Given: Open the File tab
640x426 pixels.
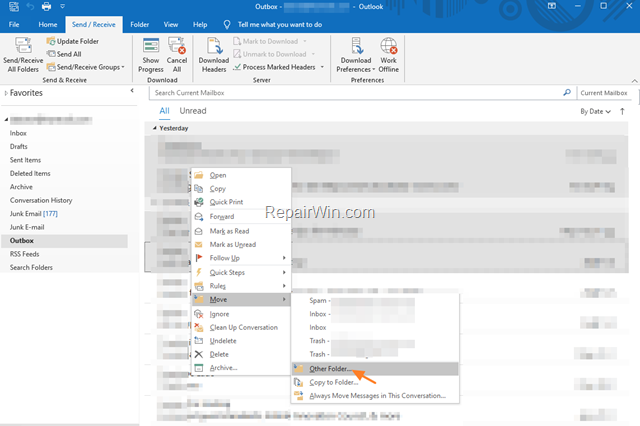Looking at the screenshot, I should pos(14,24).
